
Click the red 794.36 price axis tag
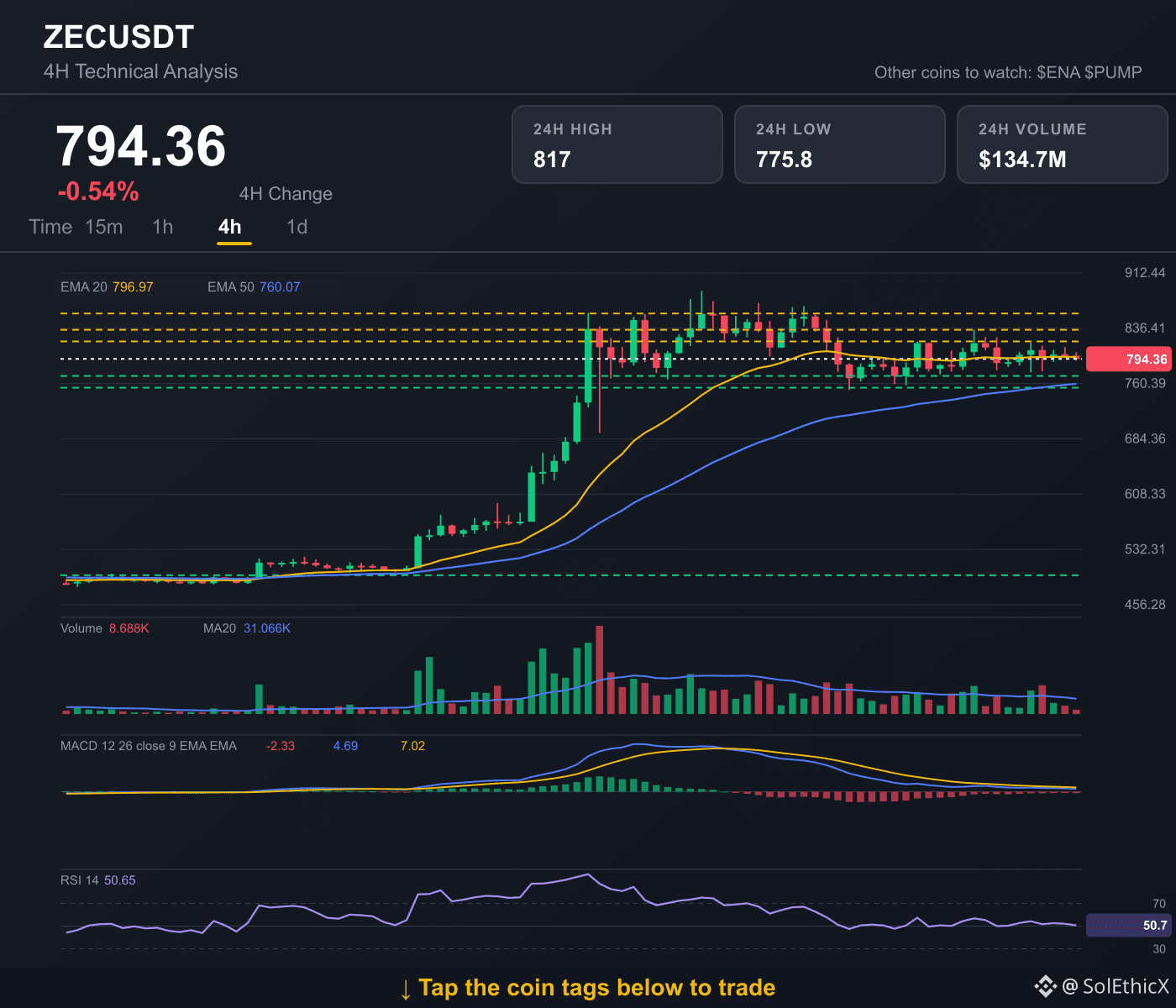1128,360
